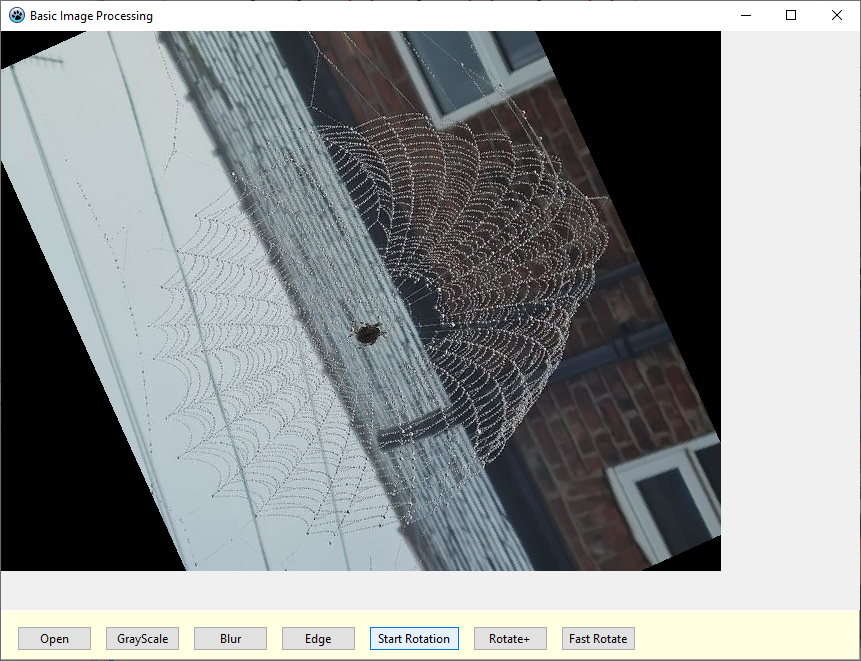The width and height of the screenshot is (861, 661).
Task: Click the Basic Image Processing title text
Action: (92, 16)
